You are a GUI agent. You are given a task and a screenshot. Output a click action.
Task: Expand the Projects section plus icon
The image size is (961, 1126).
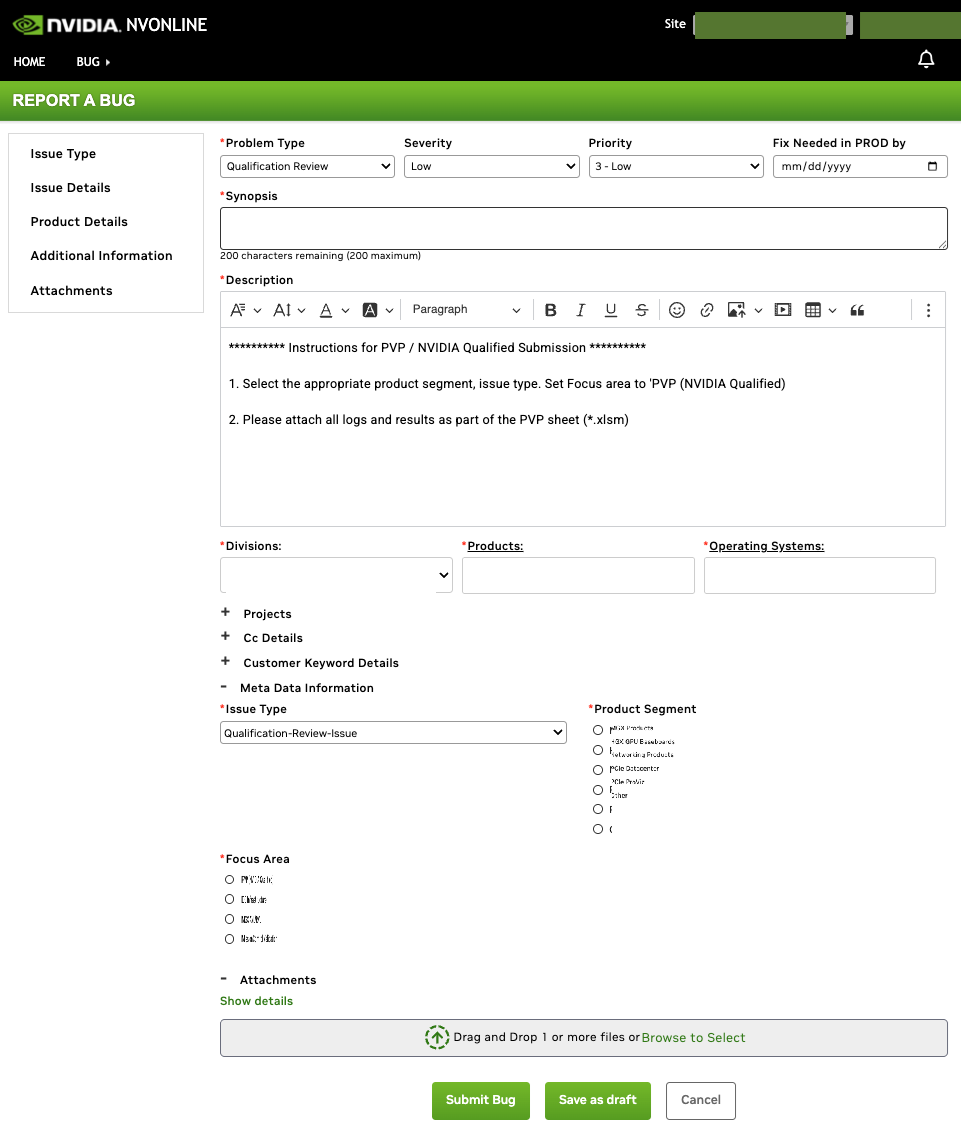coord(226,612)
